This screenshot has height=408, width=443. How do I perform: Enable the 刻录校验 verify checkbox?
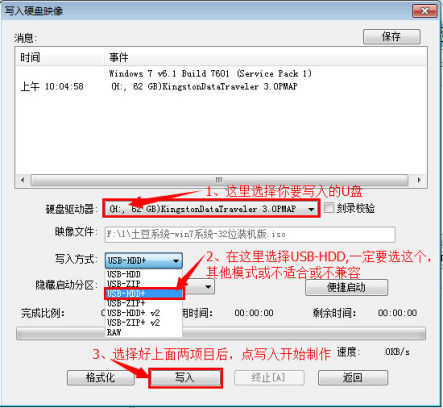pos(329,208)
